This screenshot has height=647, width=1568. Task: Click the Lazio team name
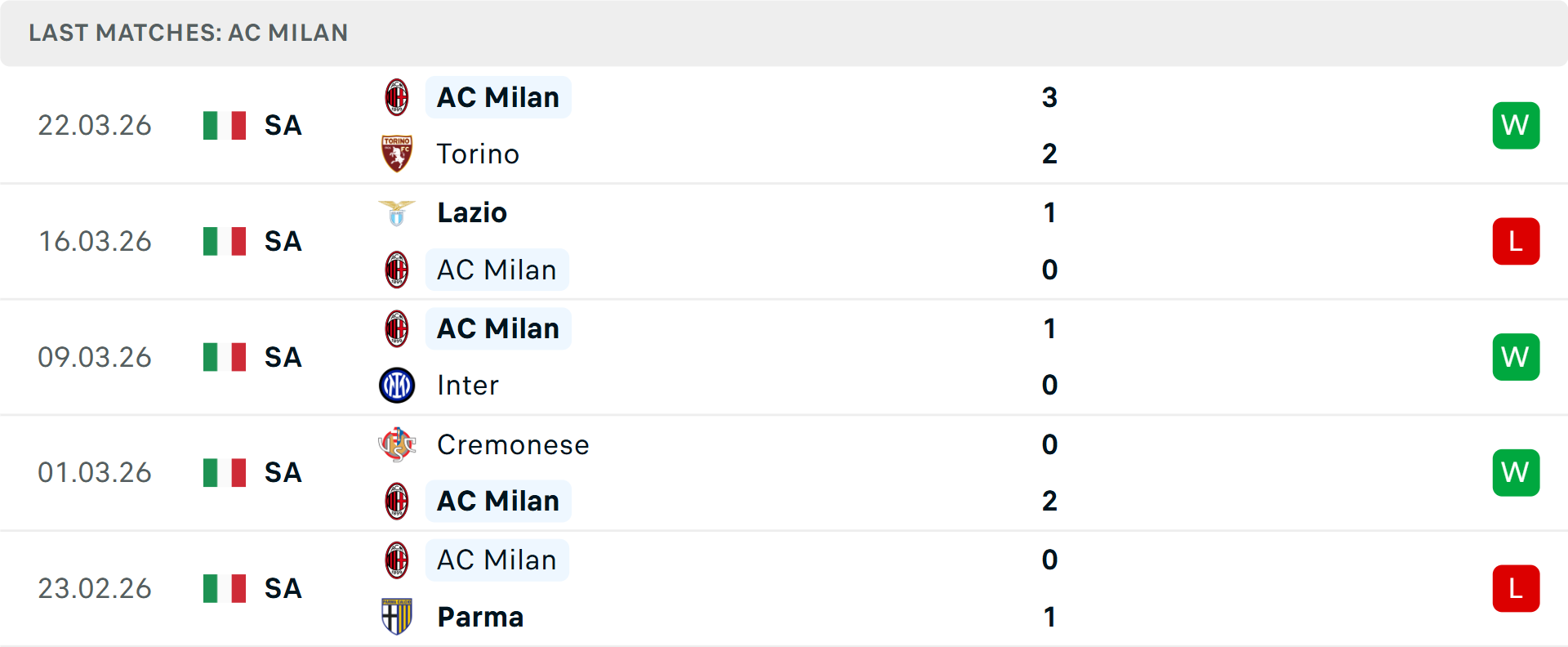[471, 212]
